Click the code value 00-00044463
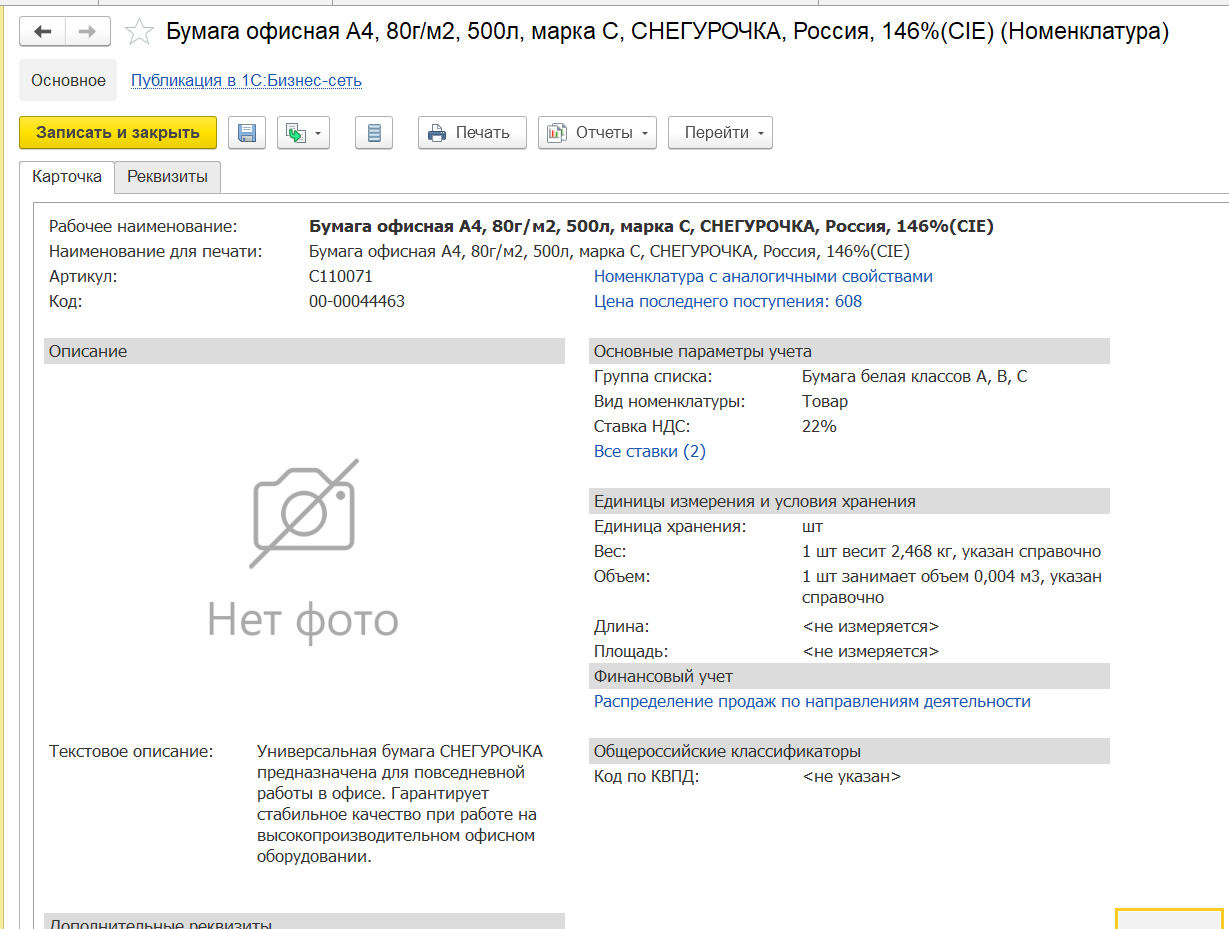Image resolution: width=1229 pixels, height=929 pixels. click(357, 301)
